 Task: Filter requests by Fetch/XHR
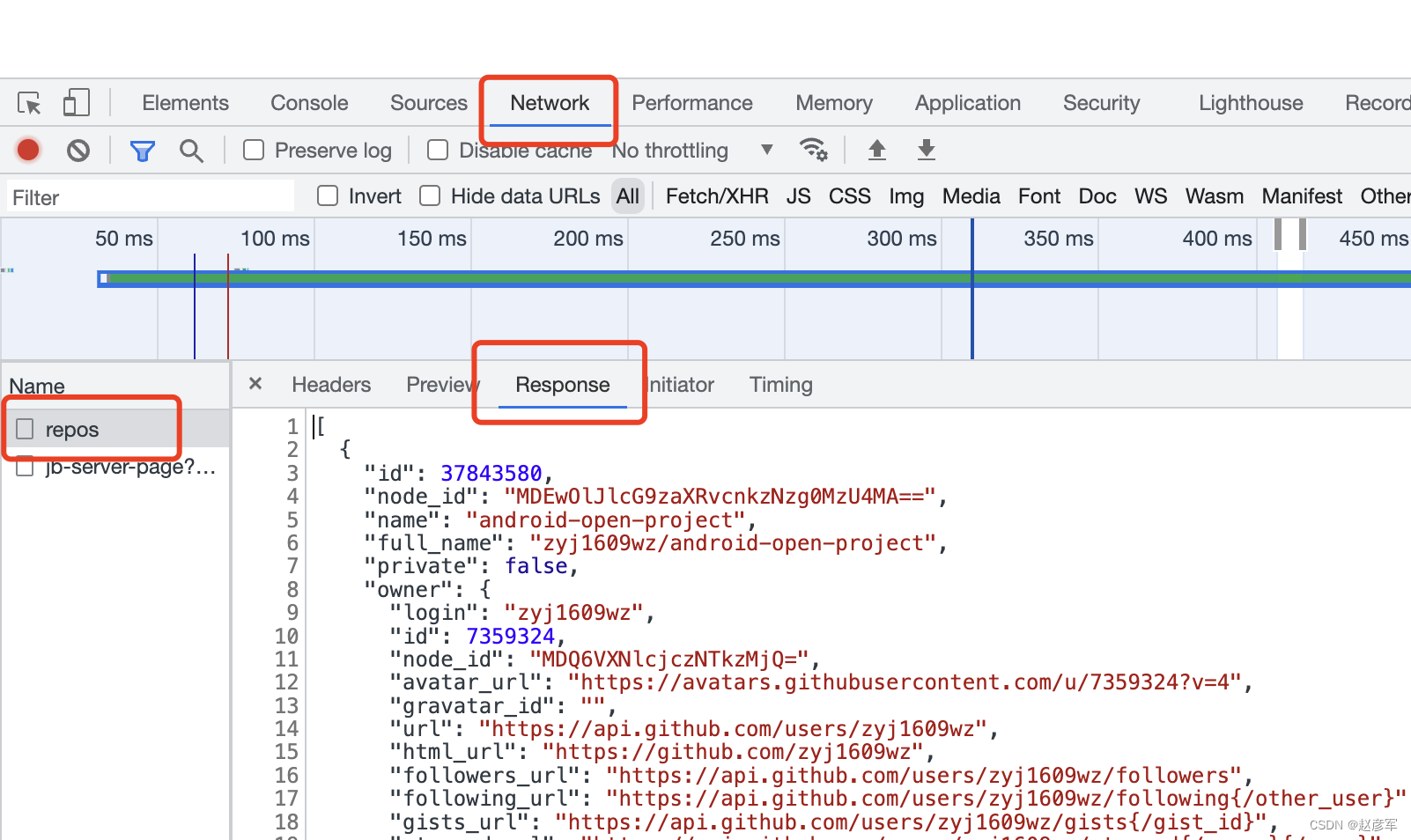tap(717, 196)
